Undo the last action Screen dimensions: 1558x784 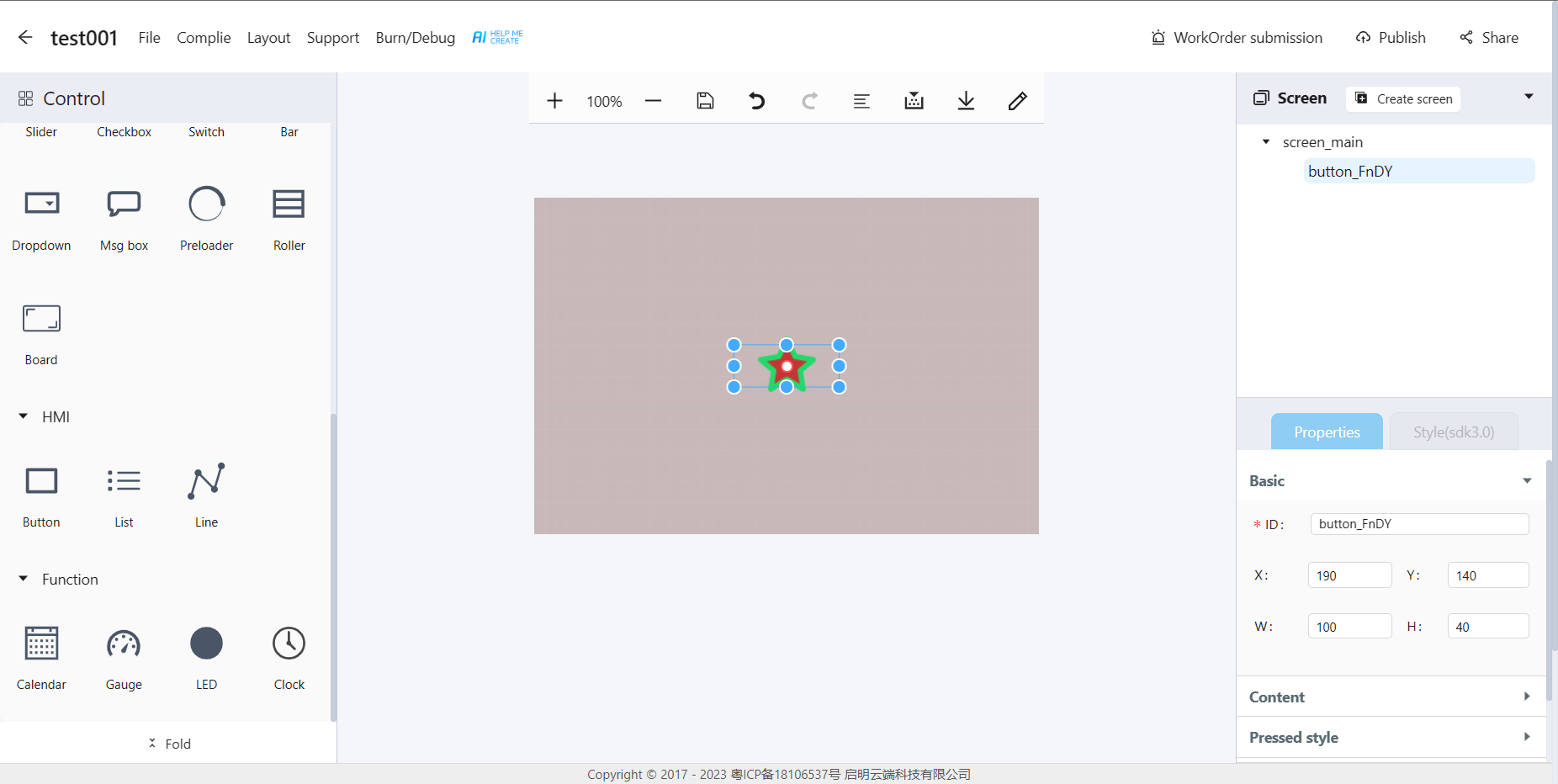757,101
